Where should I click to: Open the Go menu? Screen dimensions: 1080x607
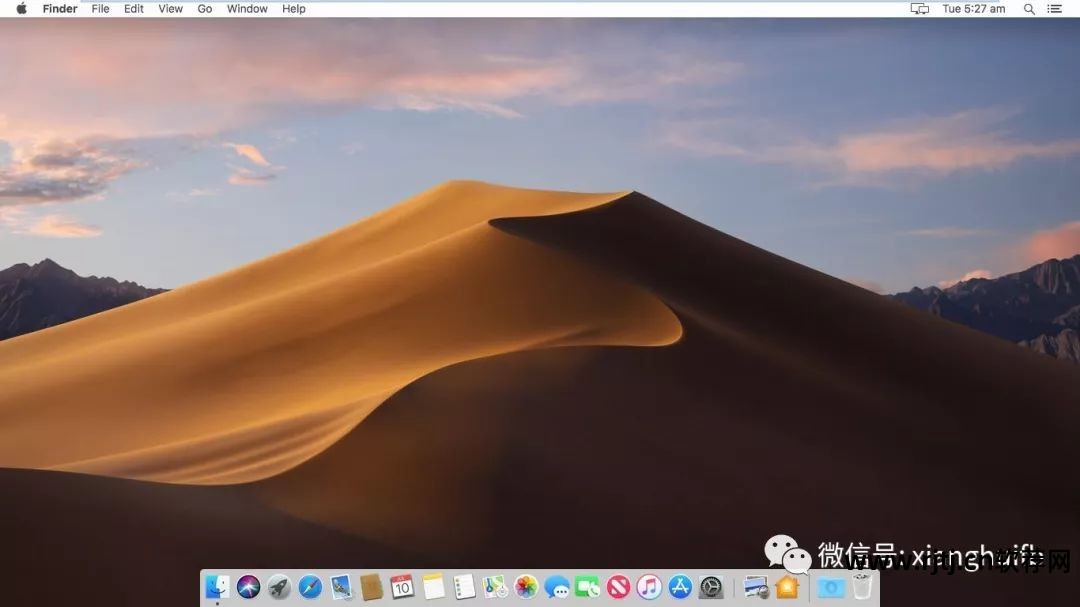(205, 9)
